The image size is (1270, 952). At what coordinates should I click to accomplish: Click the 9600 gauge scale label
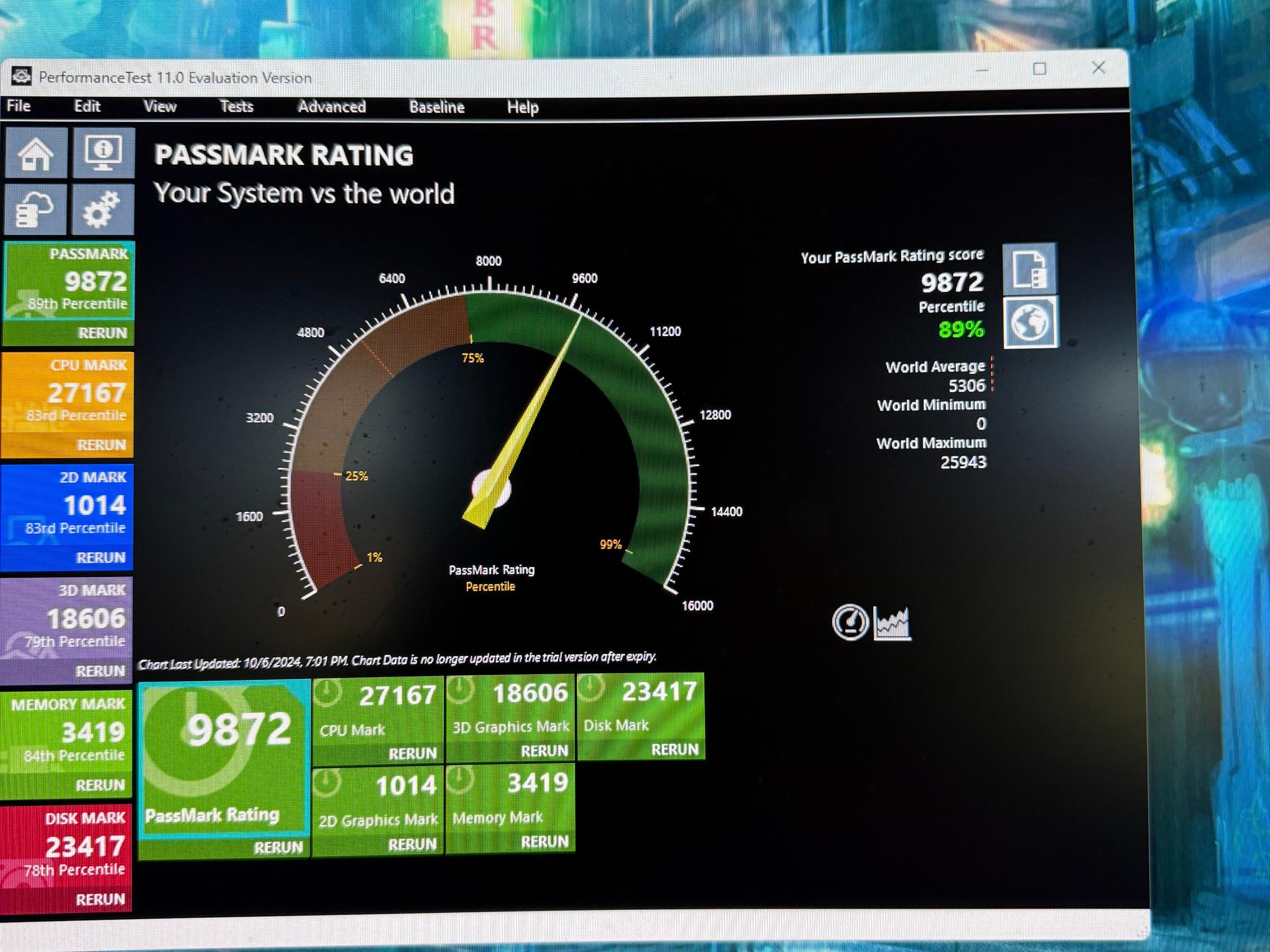pyautogui.click(x=585, y=278)
